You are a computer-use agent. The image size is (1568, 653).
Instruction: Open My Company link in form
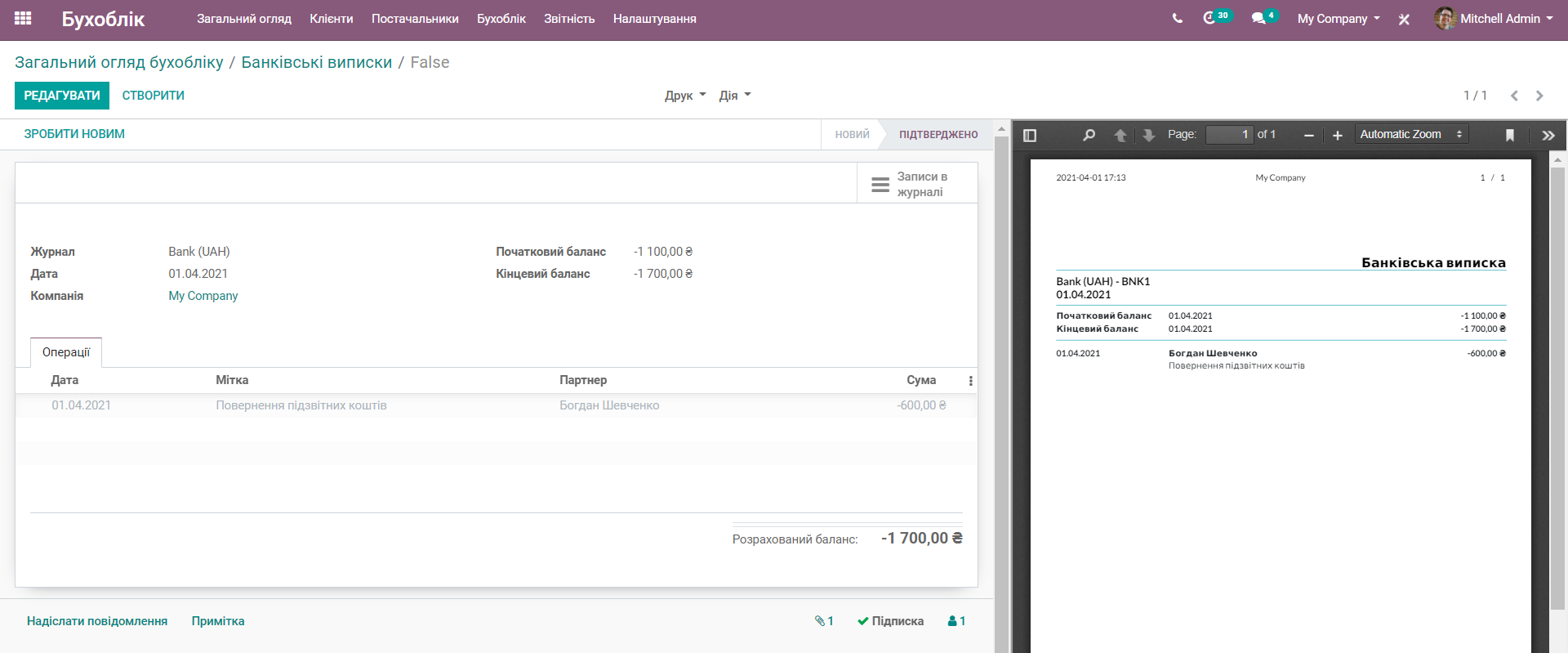click(203, 296)
